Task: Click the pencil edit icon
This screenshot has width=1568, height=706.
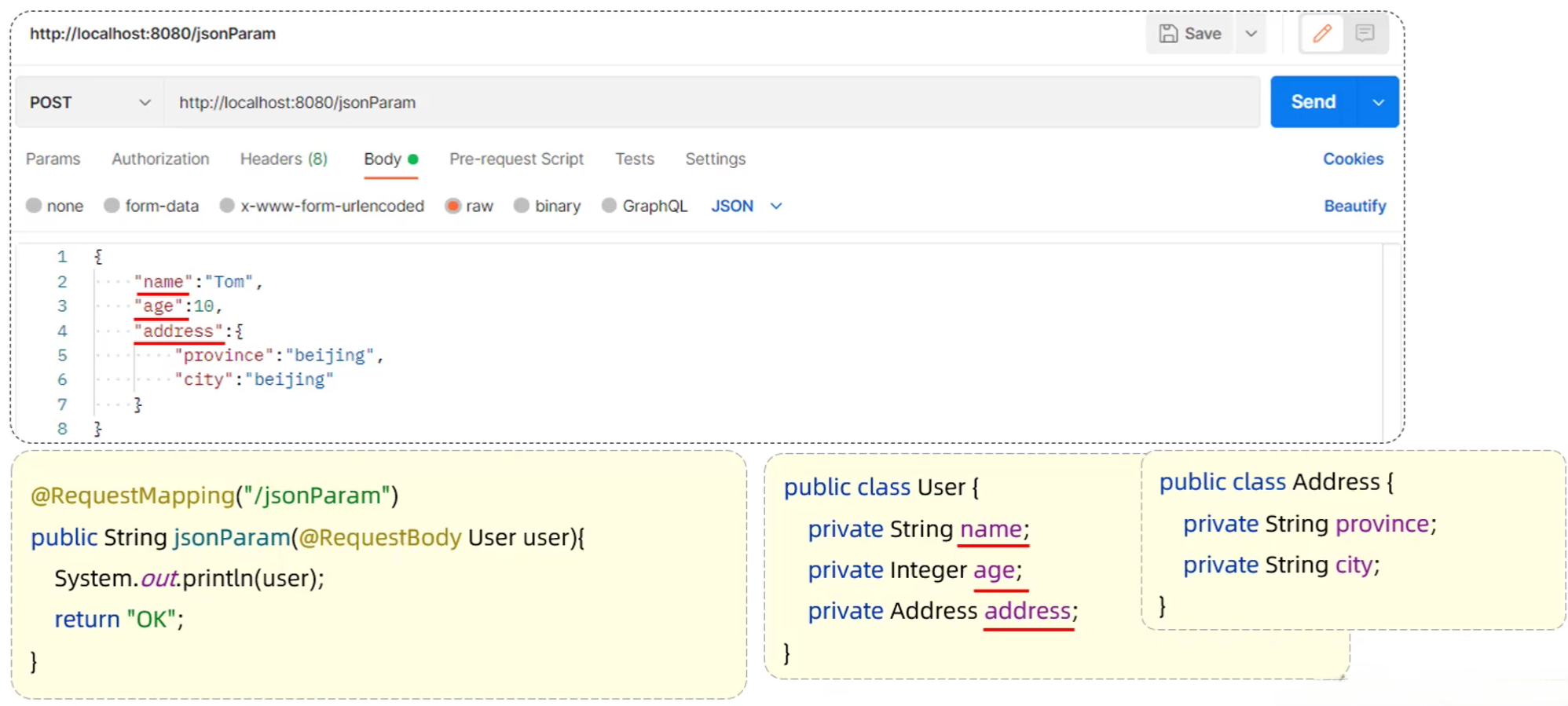Action: [x=1322, y=34]
